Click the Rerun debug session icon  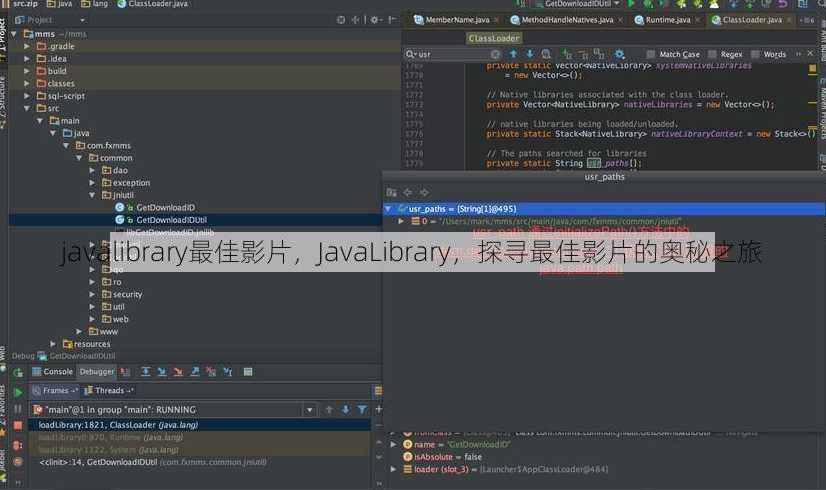pos(18,373)
